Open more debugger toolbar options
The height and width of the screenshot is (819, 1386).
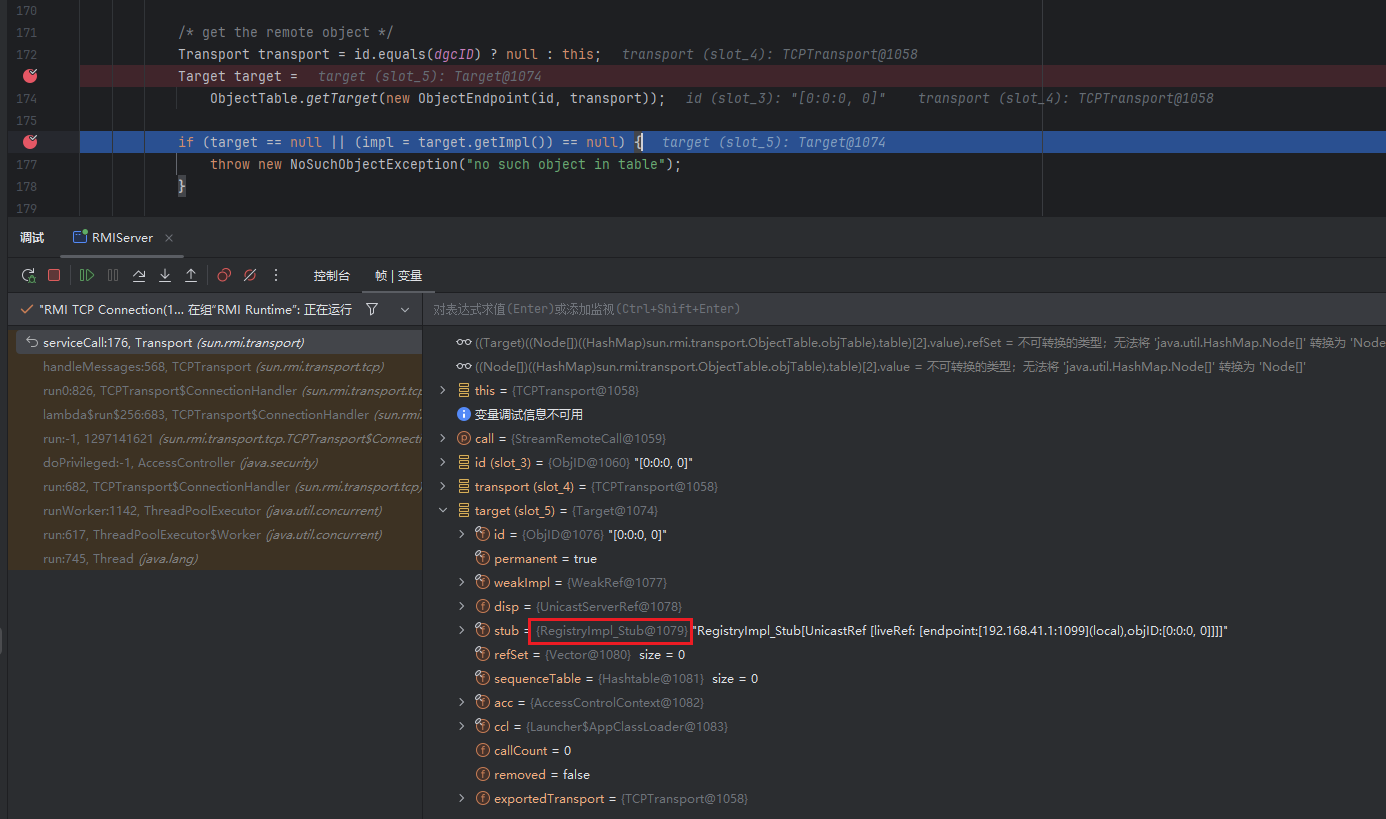coord(277,275)
